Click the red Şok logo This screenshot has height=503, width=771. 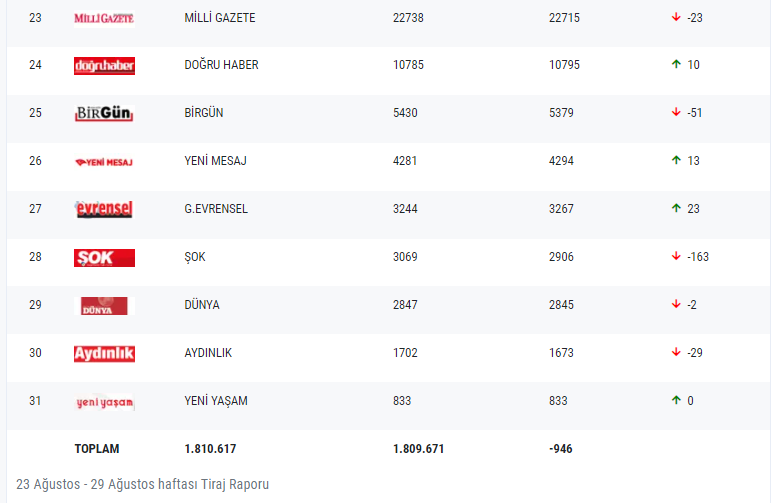click(x=104, y=258)
